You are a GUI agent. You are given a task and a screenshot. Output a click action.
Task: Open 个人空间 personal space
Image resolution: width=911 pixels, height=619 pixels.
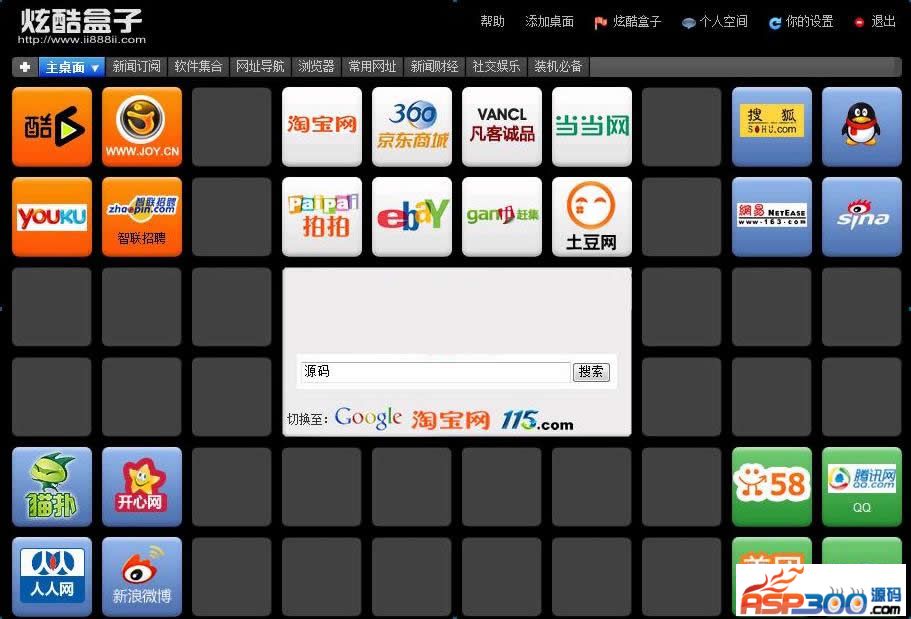point(715,22)
